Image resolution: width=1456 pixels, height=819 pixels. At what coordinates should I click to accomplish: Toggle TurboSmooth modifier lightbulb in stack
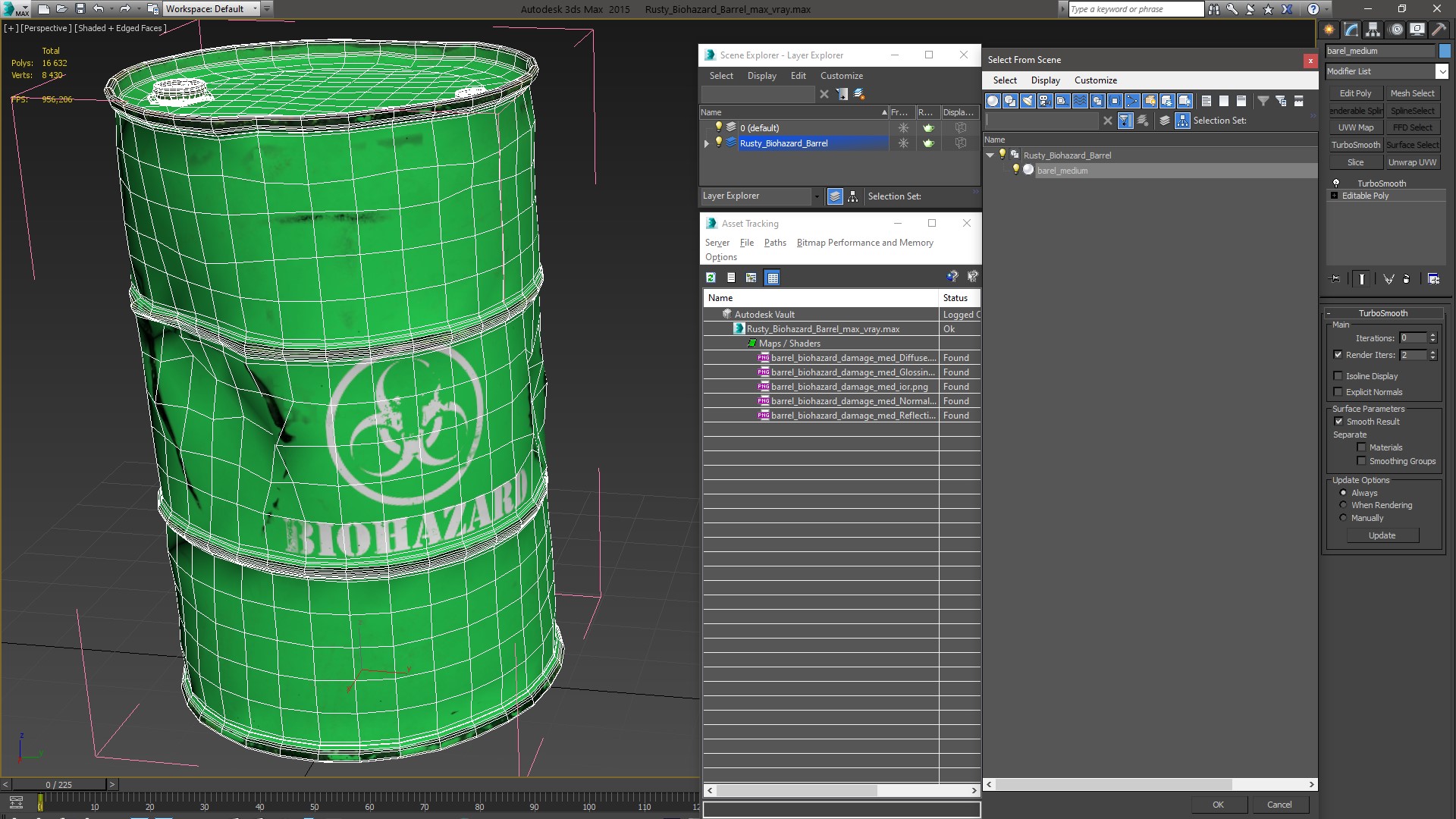[x=1336, y=184]
